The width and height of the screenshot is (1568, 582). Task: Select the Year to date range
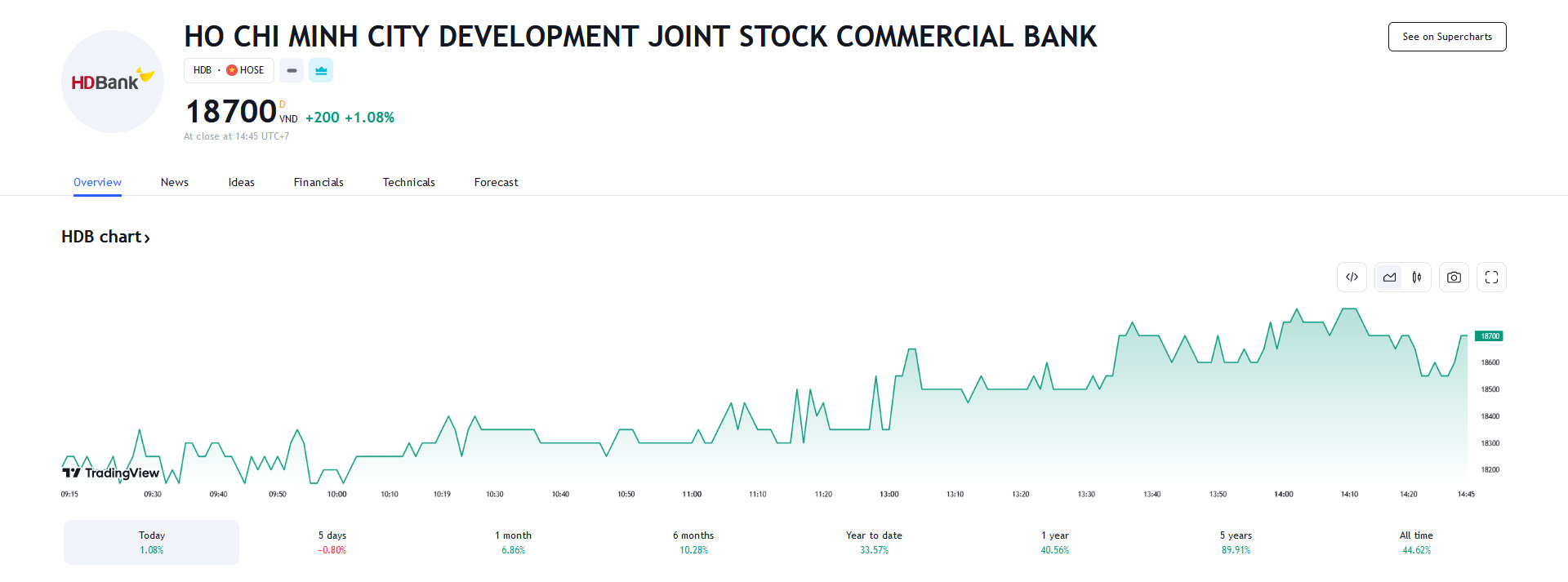point(874,542)
